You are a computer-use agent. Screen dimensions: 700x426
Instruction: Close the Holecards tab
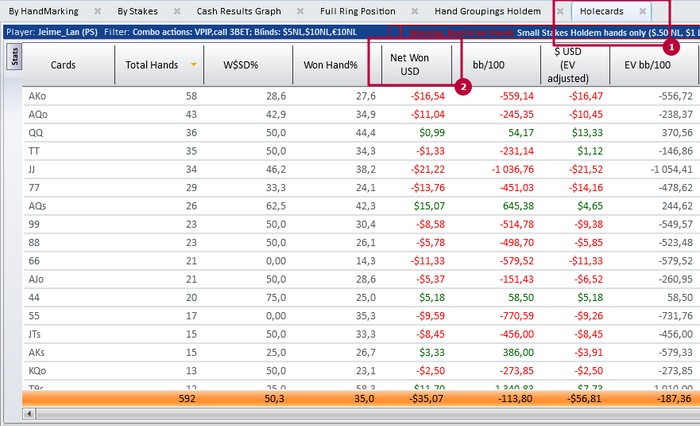pyautogui.click(x=642, y=11)
